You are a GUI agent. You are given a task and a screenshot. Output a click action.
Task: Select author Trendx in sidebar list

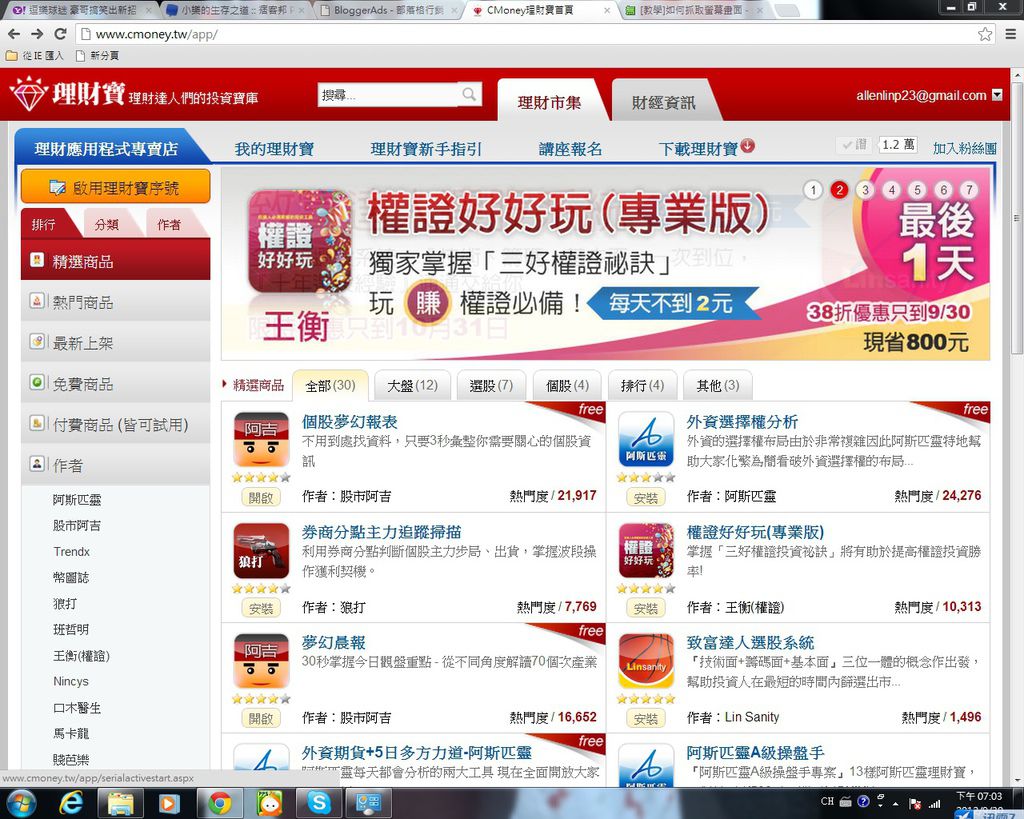pos(72,552)
